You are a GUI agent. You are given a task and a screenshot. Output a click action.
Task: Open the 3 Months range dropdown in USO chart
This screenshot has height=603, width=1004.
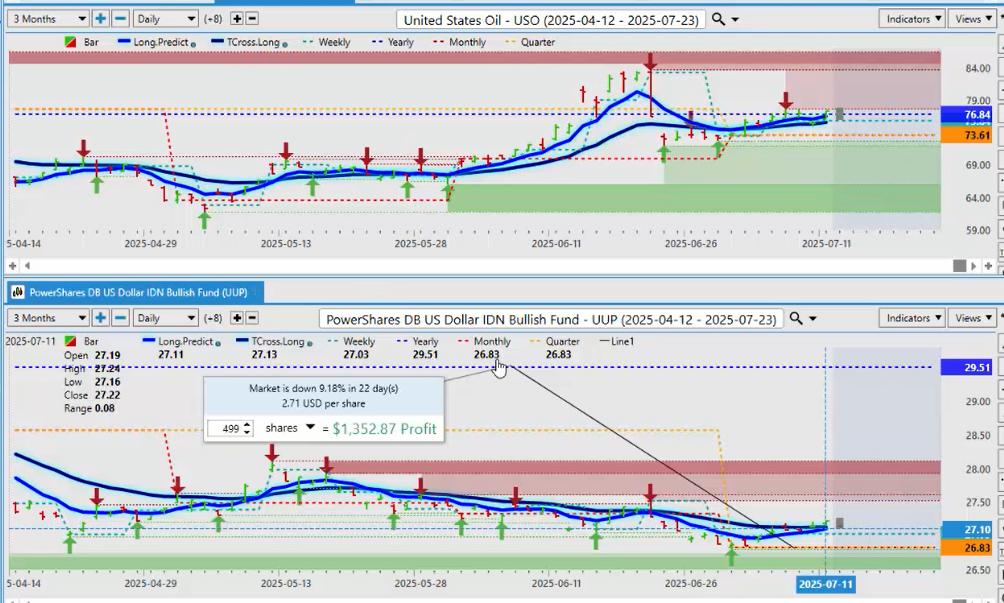(x=46, y=18)
